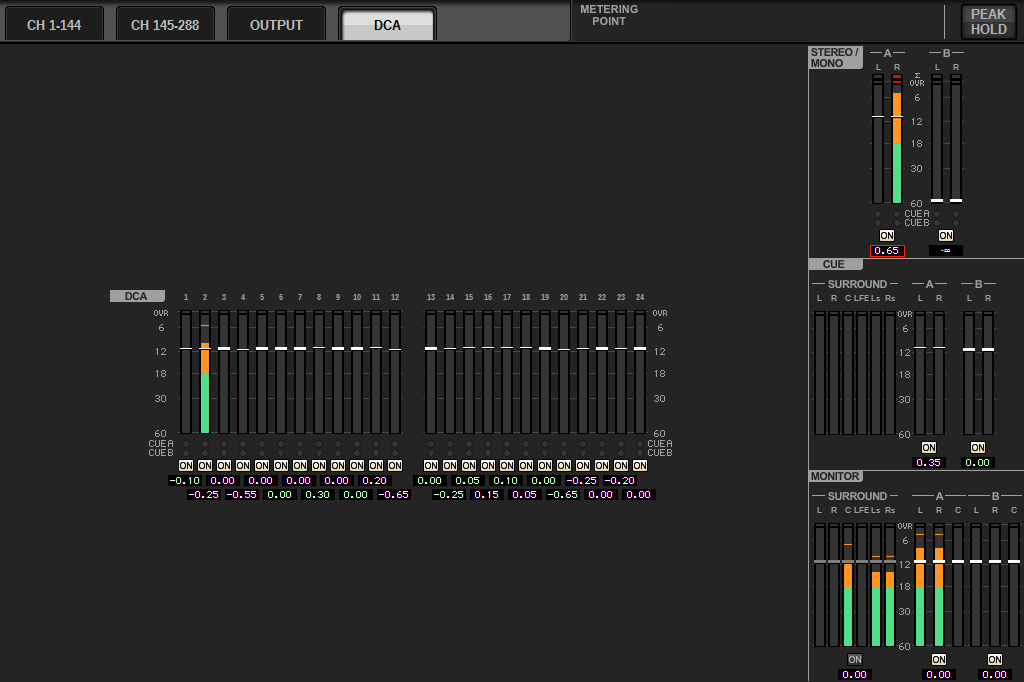Toggle the ON button for DCA 2
Image resolution: width=1024 pixels, height=682 pixels.
tap(205, 465)
